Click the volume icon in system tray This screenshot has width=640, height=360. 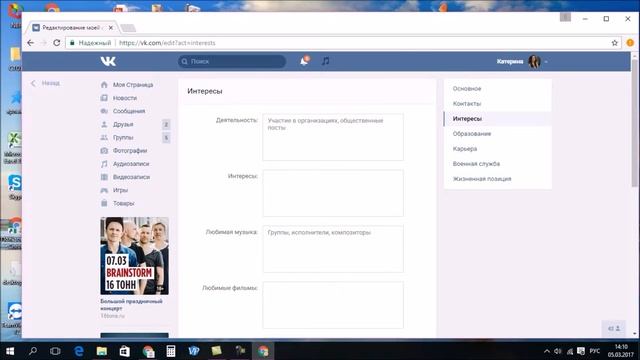(x=558, y=351)
